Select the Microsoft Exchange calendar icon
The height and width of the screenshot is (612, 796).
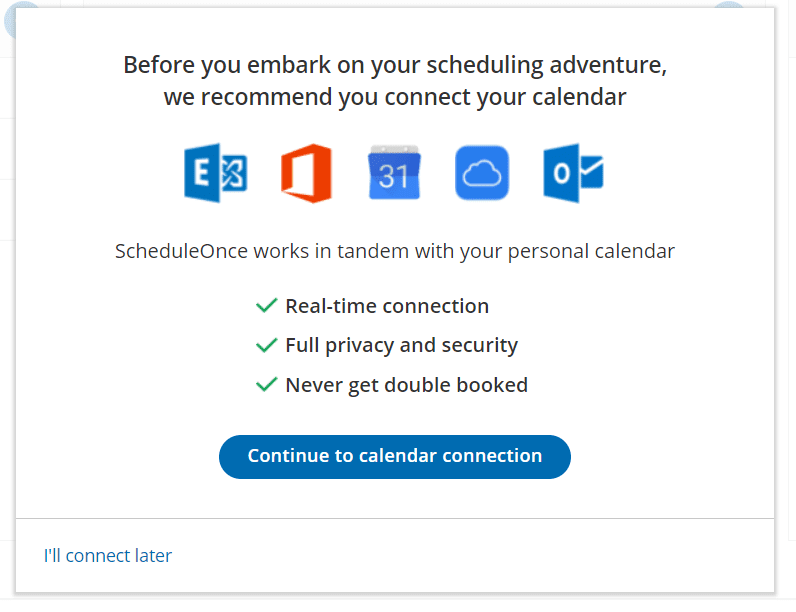click(216, 173)
